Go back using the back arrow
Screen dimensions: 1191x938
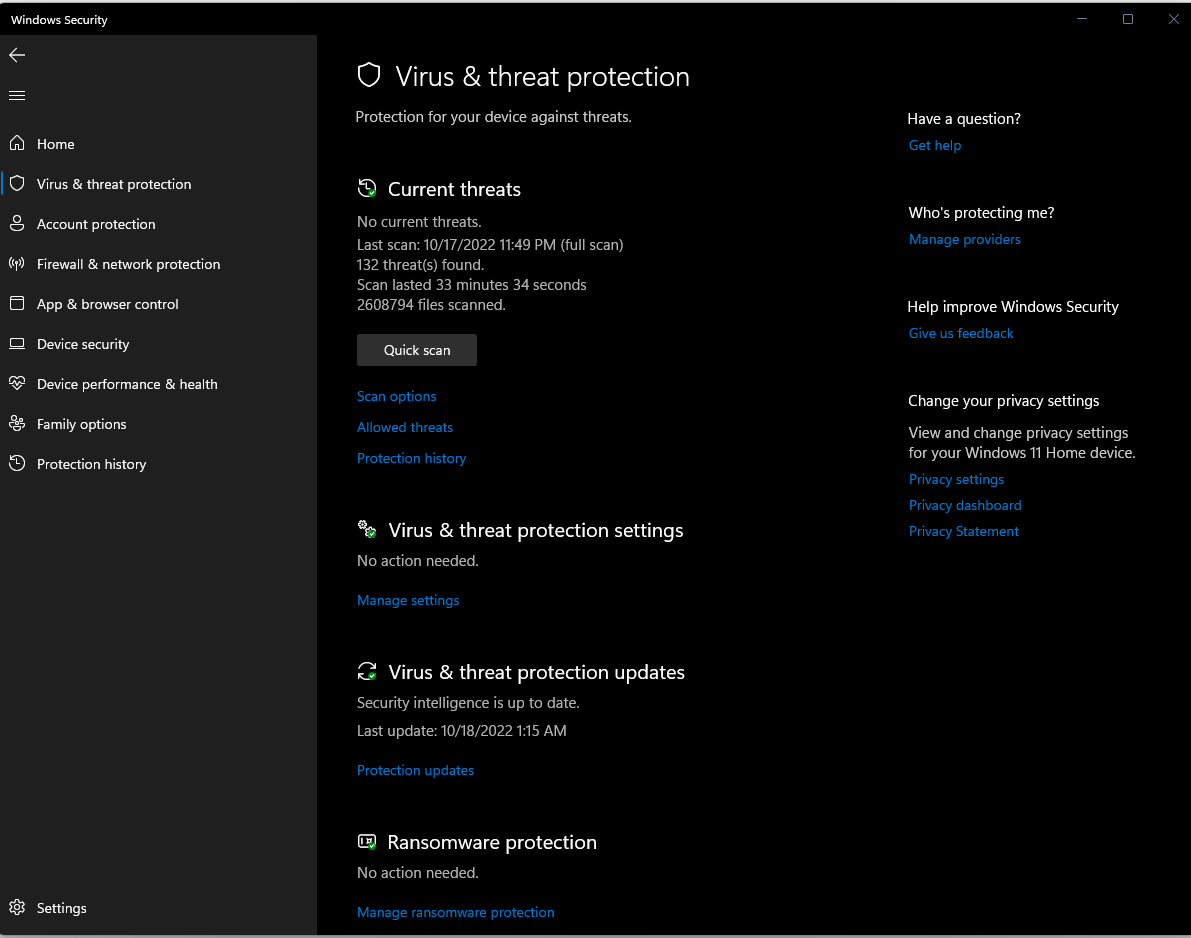(x=17, y=55)
